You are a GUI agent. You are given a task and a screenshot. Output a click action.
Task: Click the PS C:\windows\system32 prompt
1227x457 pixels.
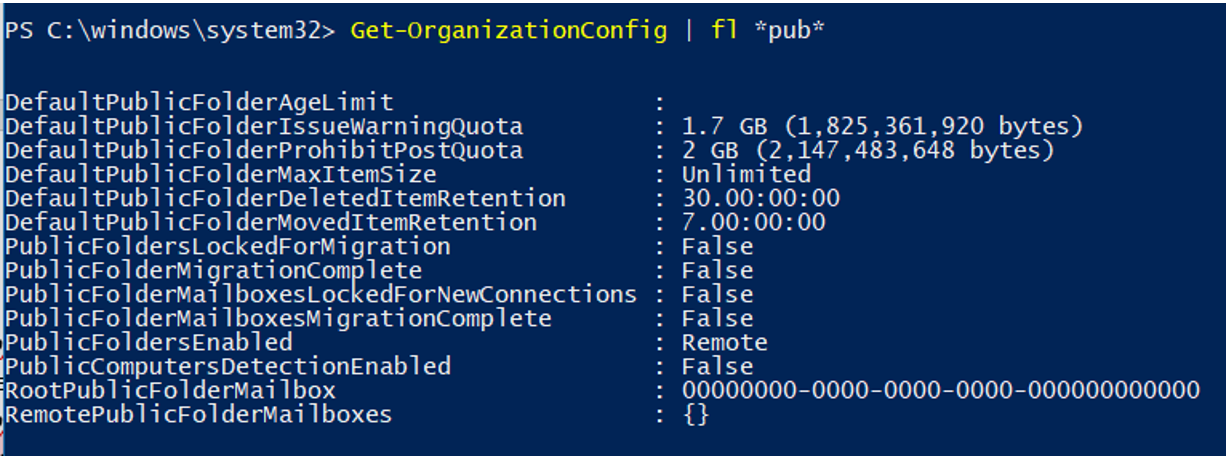pyautogui.click(x=170, y=31)
